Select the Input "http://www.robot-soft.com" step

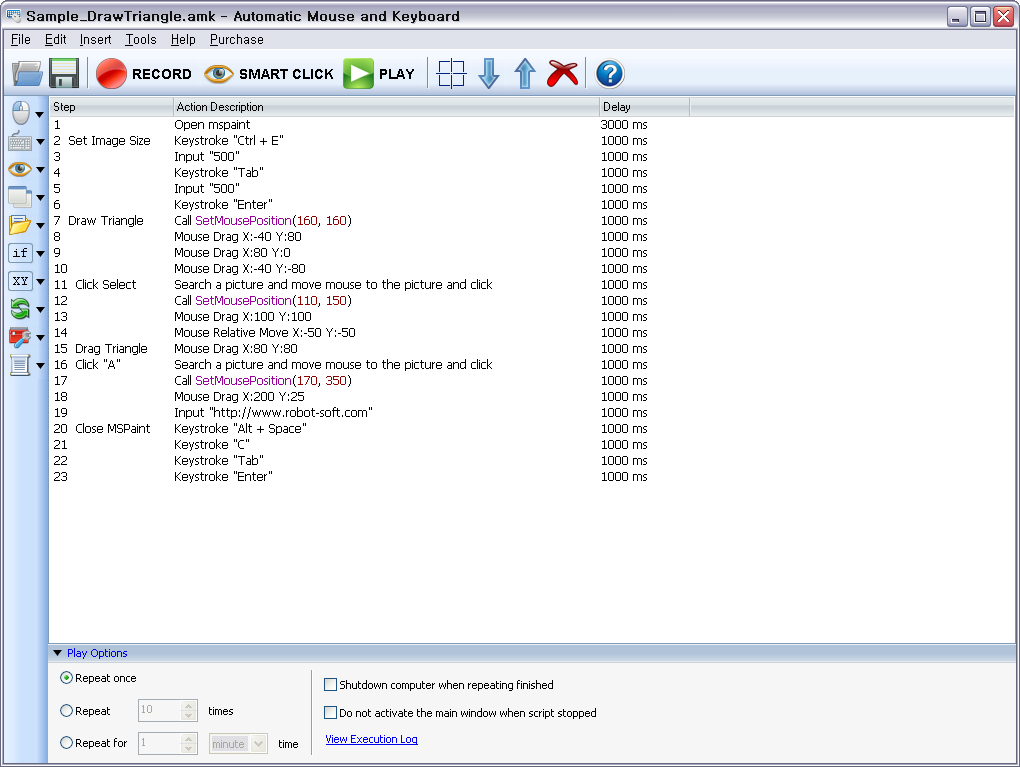pyautogui.click(x=531, y=412)
